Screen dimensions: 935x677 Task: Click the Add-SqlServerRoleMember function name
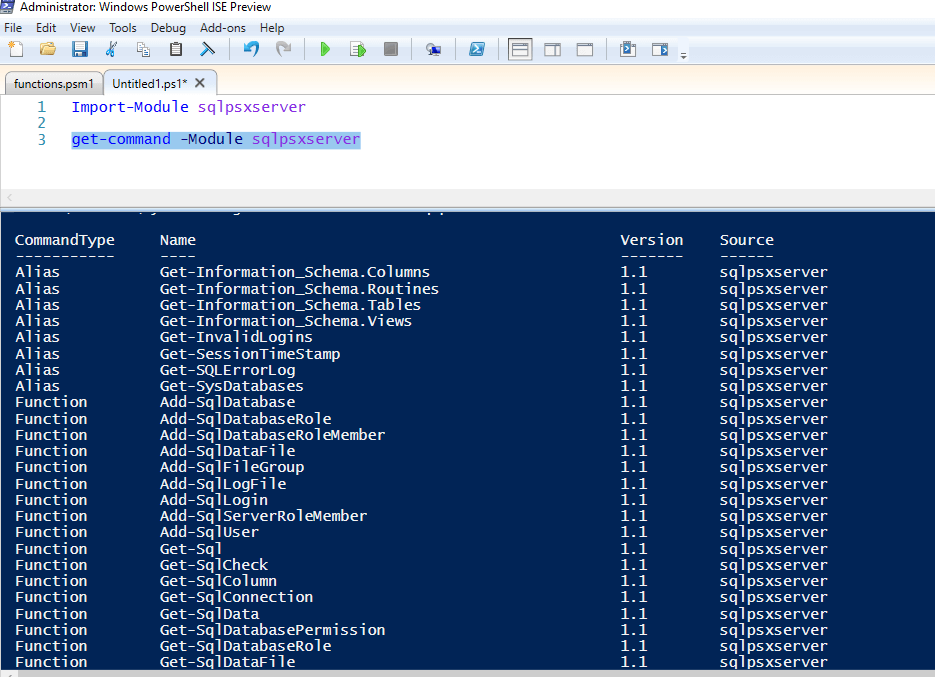[264, 516]
